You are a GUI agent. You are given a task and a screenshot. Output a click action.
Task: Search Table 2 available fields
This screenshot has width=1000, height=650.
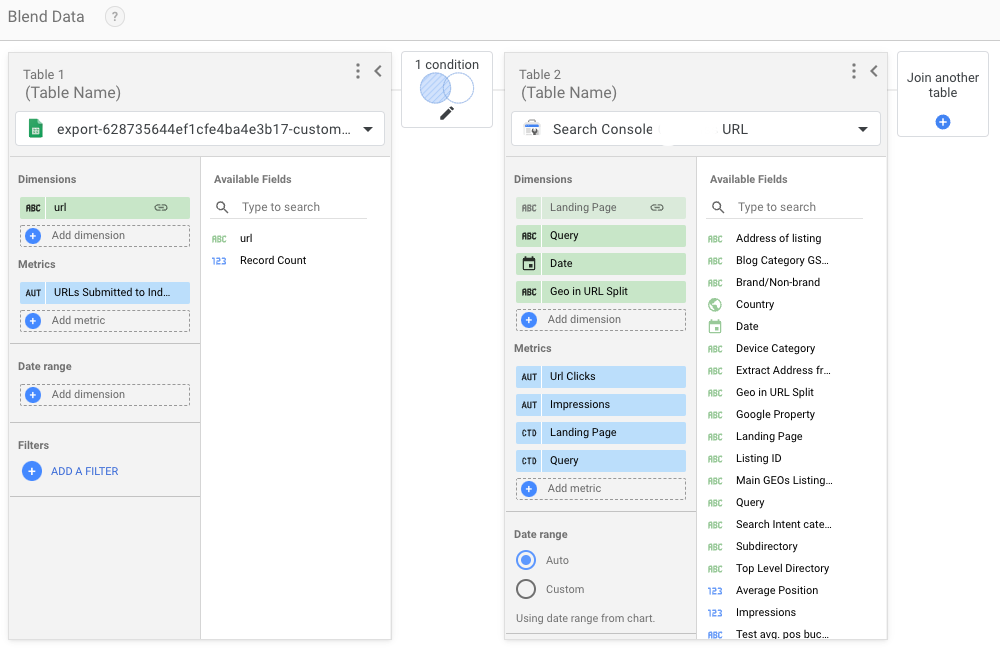pos(784,207)
